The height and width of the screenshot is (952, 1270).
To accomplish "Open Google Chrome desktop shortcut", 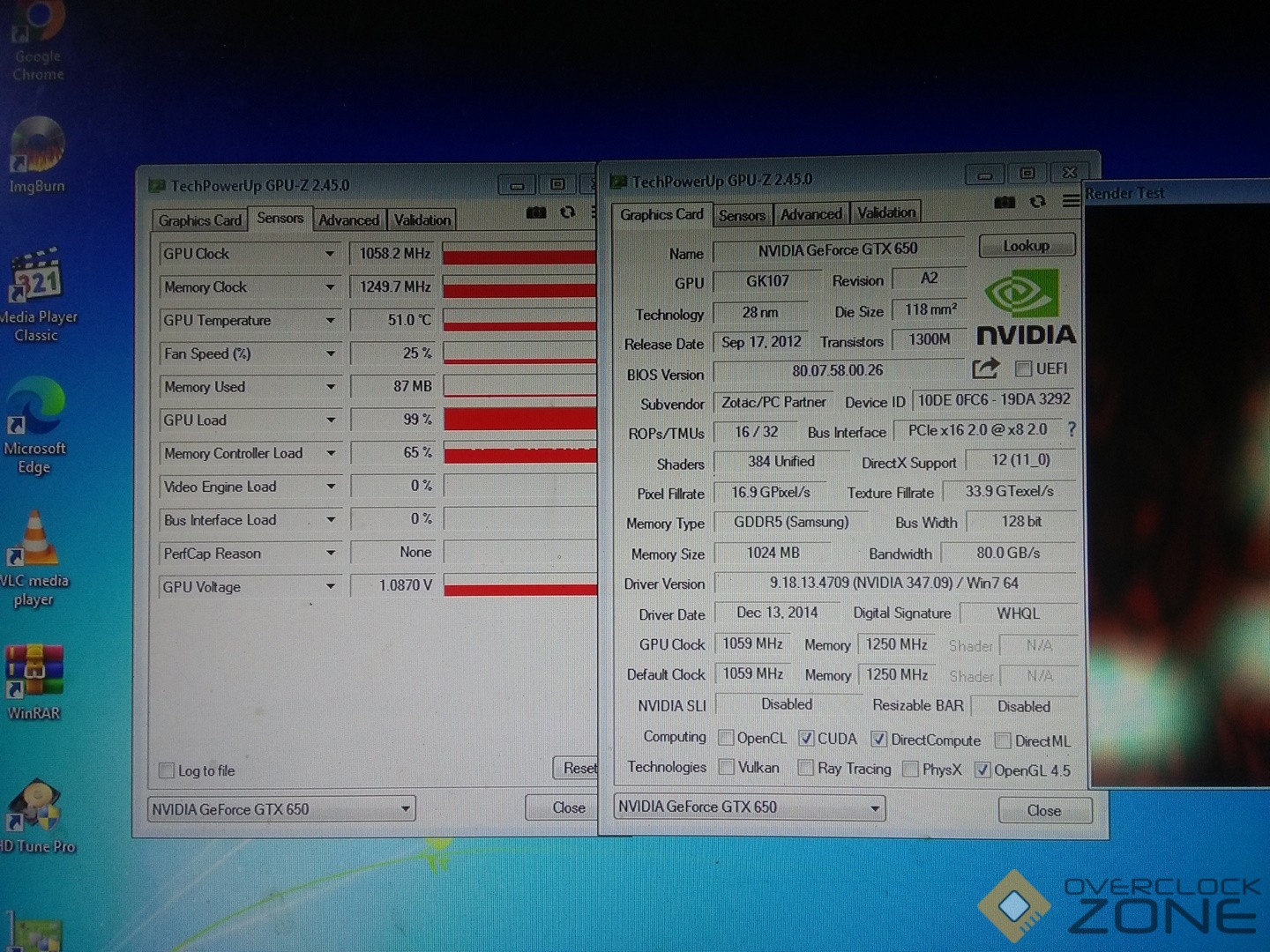I will point(38,40).
